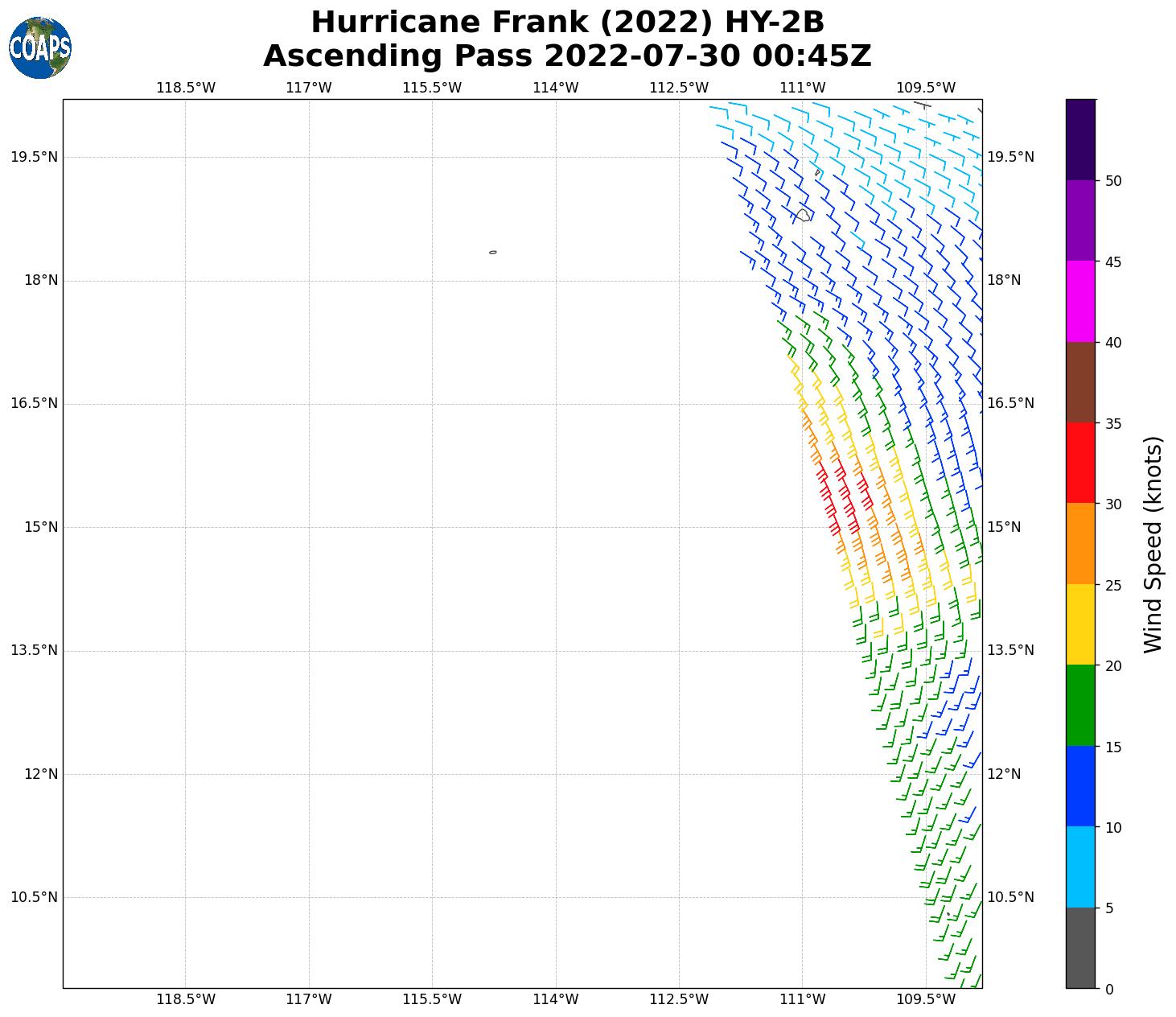Click the 118.5°W label on the top axis
The width and height of the screenshot is (1176, 1017).
[x=185, y=88]
